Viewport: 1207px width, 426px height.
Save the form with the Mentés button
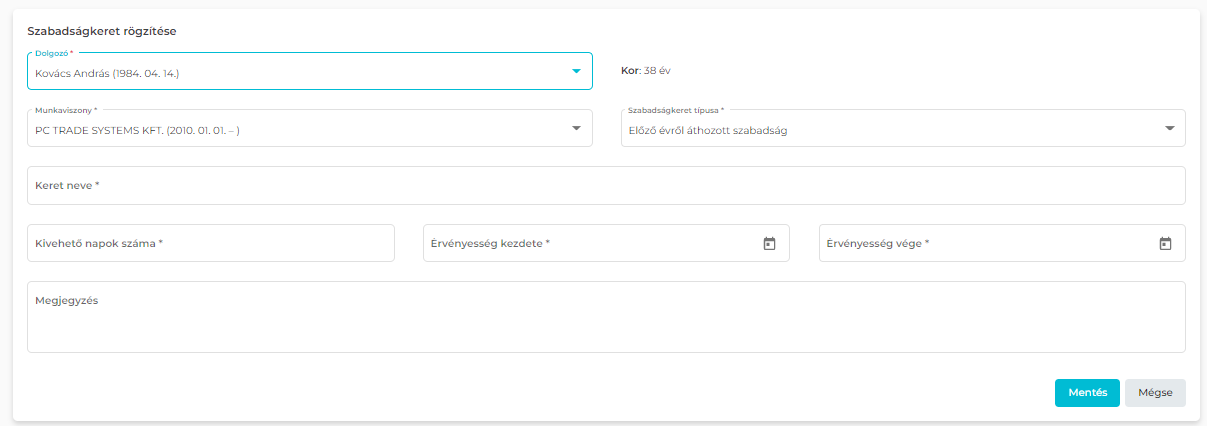1087,393
